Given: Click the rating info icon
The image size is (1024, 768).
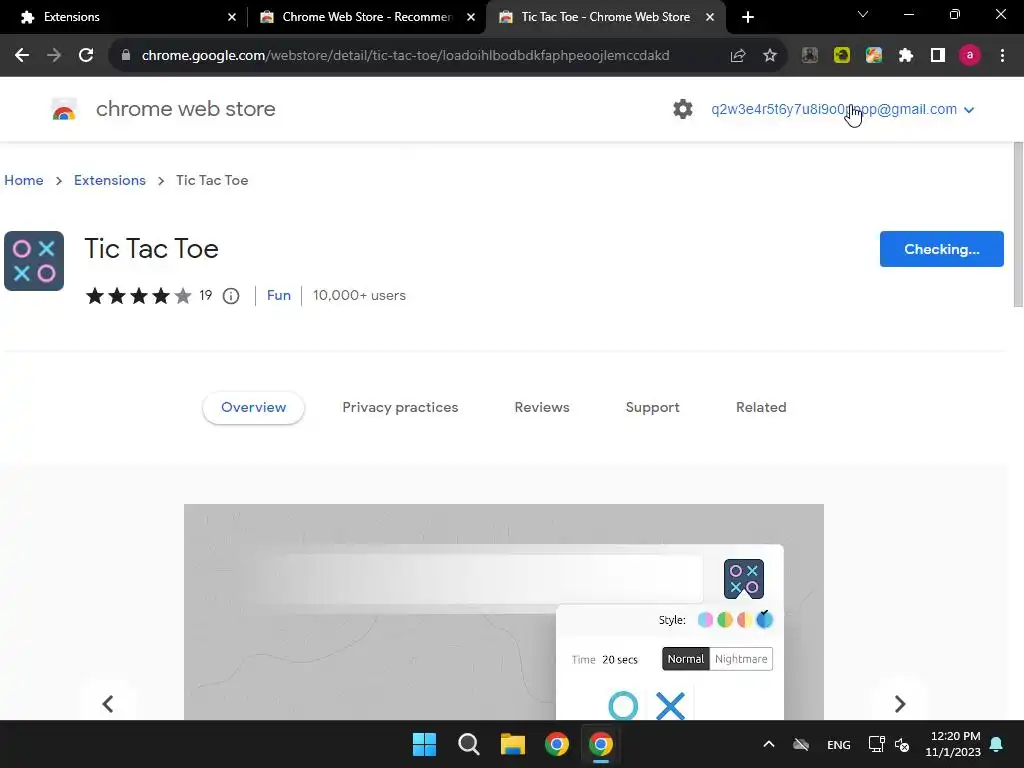Looking at the screenshot, I should pyautogui.click(x=231, y=296).
